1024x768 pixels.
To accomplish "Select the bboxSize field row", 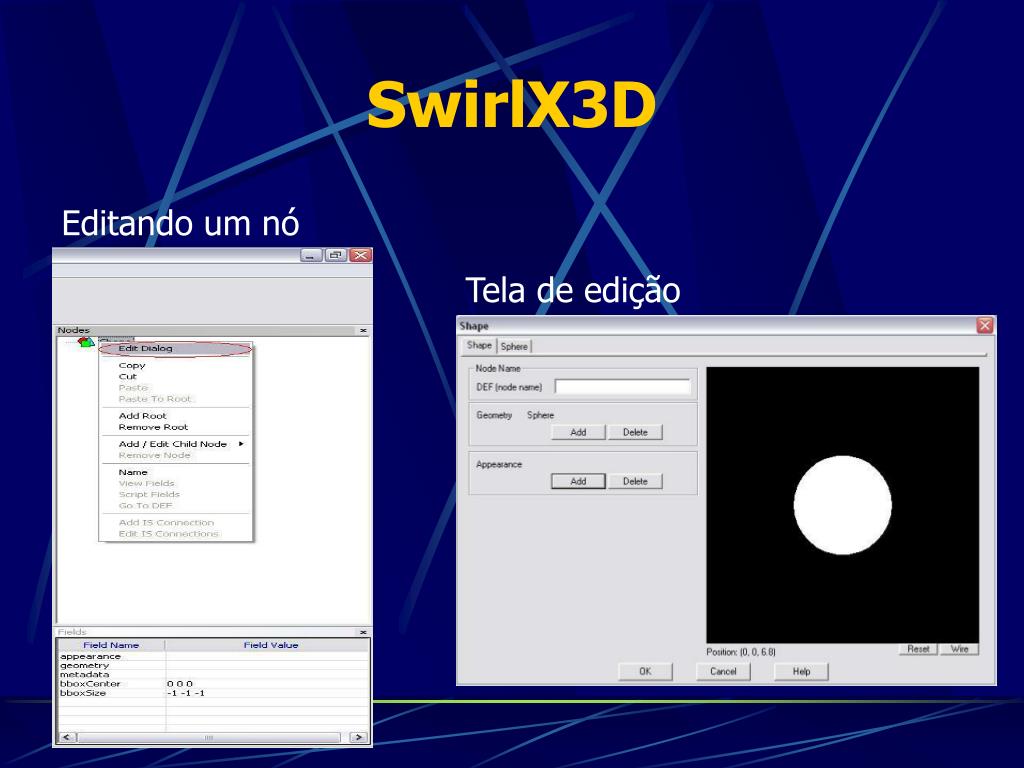I will 214,693.
